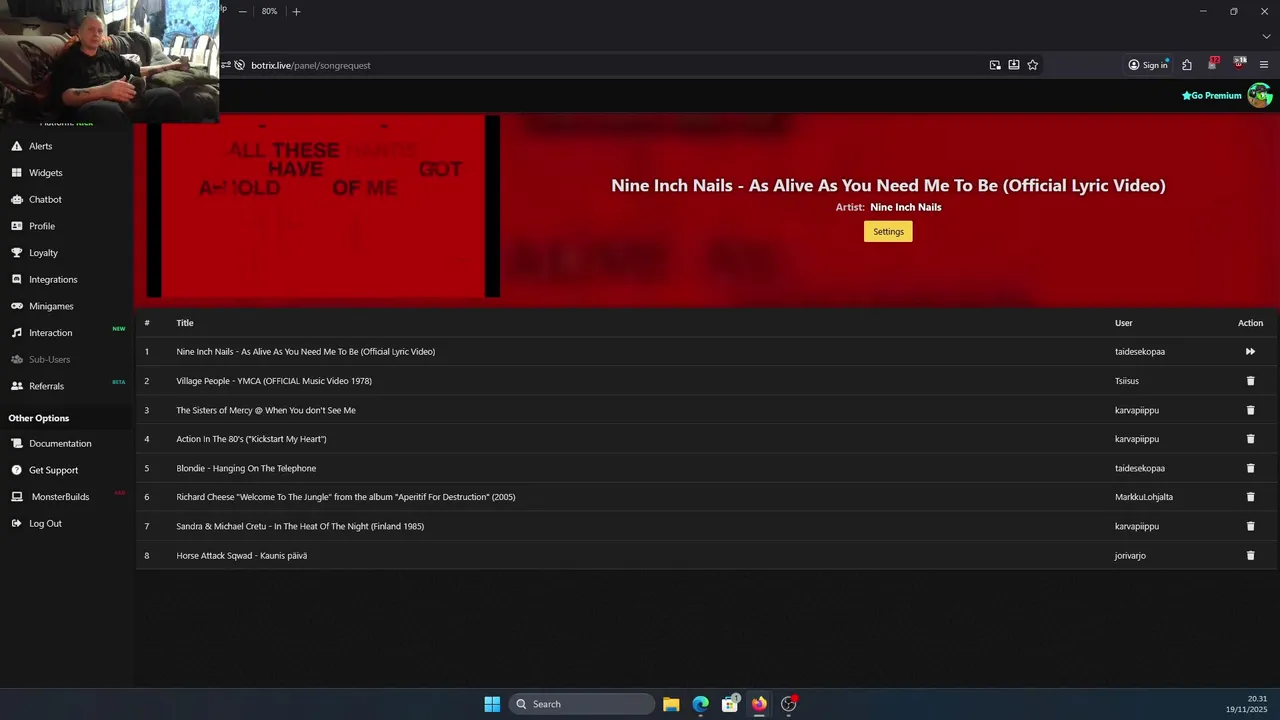1280x720 pixels.
Task: Open the browser extensions puzzle icon
Action: [1187, 65]
